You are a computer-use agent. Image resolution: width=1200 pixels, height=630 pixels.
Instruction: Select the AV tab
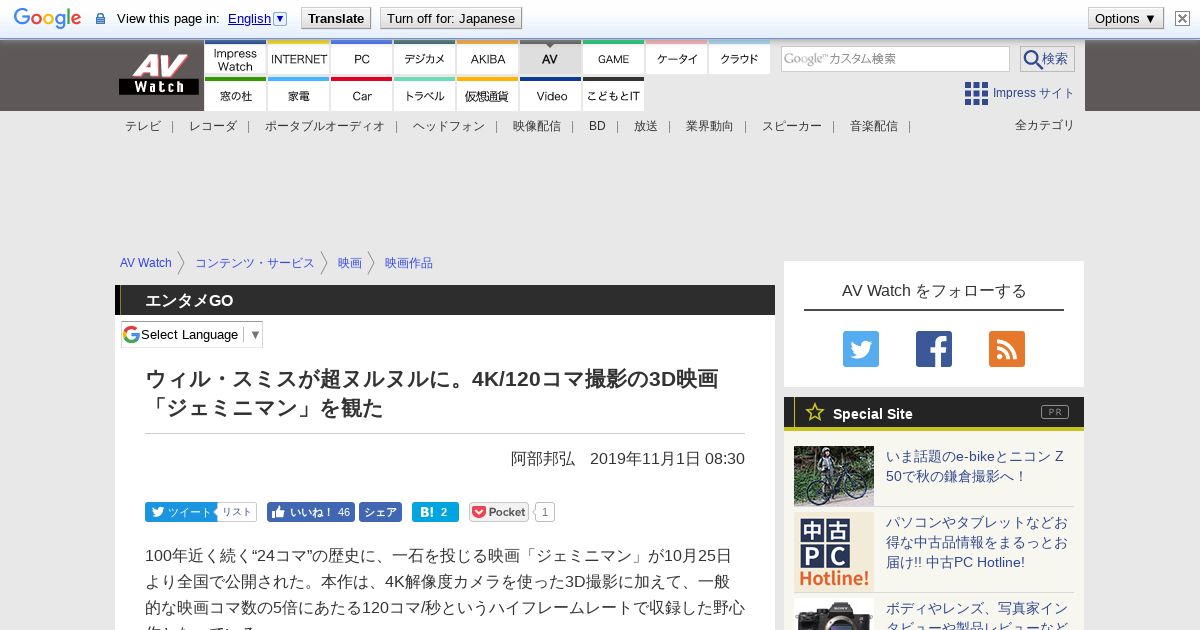coord(550,59)
